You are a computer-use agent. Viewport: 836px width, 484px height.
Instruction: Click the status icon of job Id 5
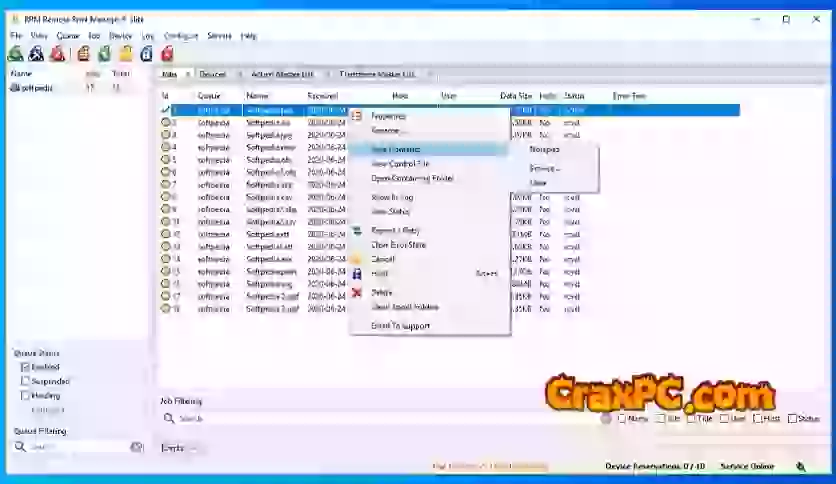click(166, 159)
